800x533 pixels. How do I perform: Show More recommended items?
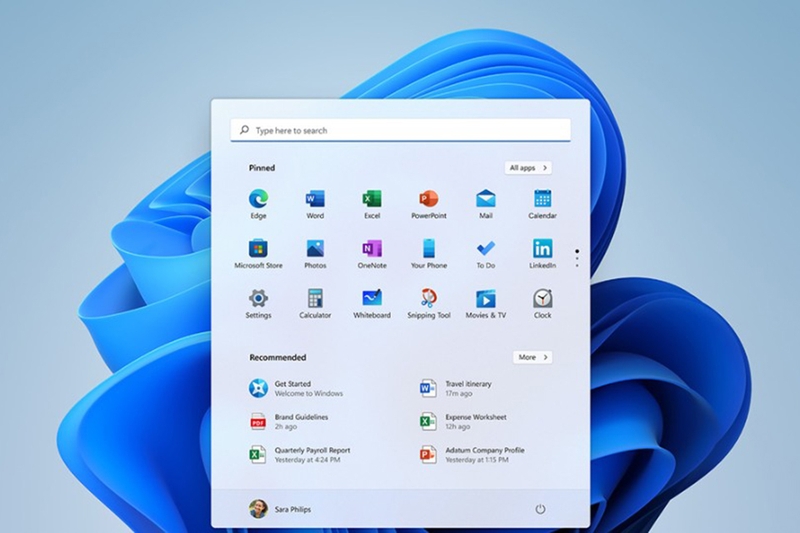(x=532, y=357)
